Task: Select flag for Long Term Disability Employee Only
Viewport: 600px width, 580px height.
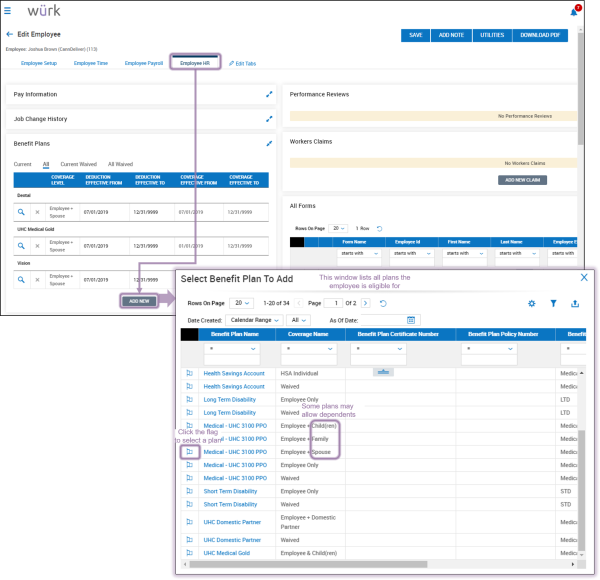Action: coord(189,399)
